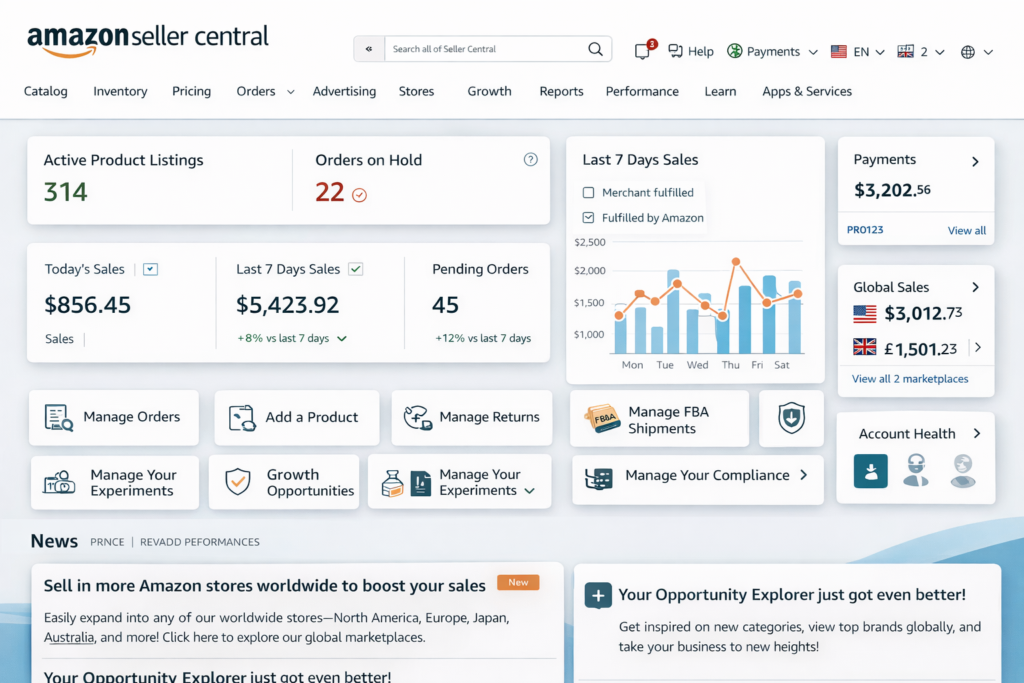The image size is (1024, 683).
Task: Click the notifications icon with red badge
Action: pyautogui.click(x=643, y=50)
